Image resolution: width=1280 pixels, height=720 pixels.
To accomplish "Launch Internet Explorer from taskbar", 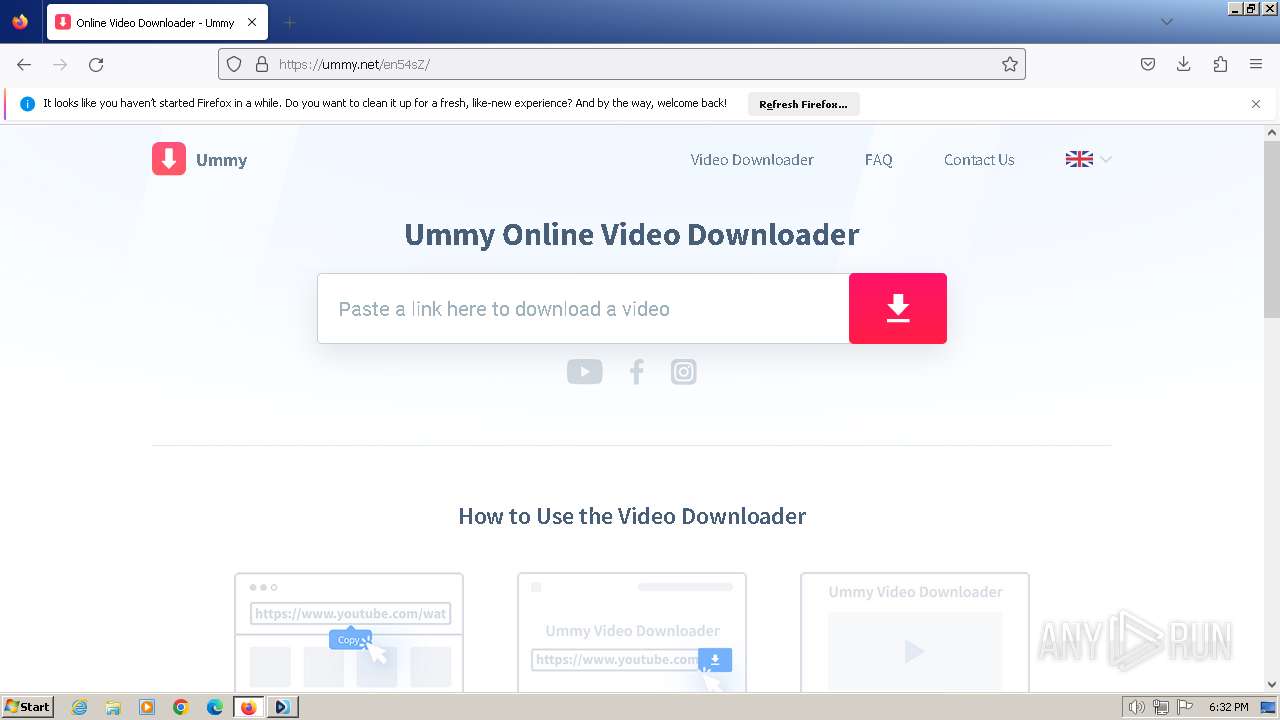I will coord(79,707).
